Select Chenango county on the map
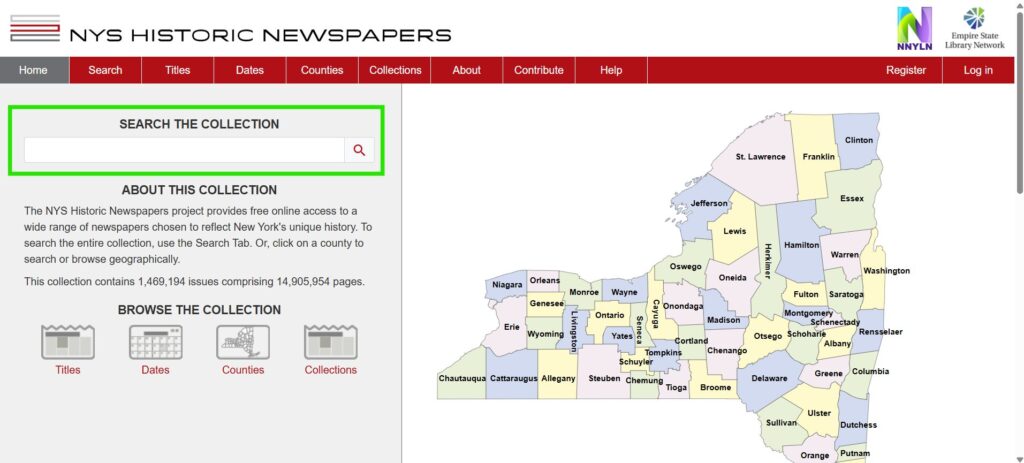This screenshot has height=463, width=1024. point(725,351)
